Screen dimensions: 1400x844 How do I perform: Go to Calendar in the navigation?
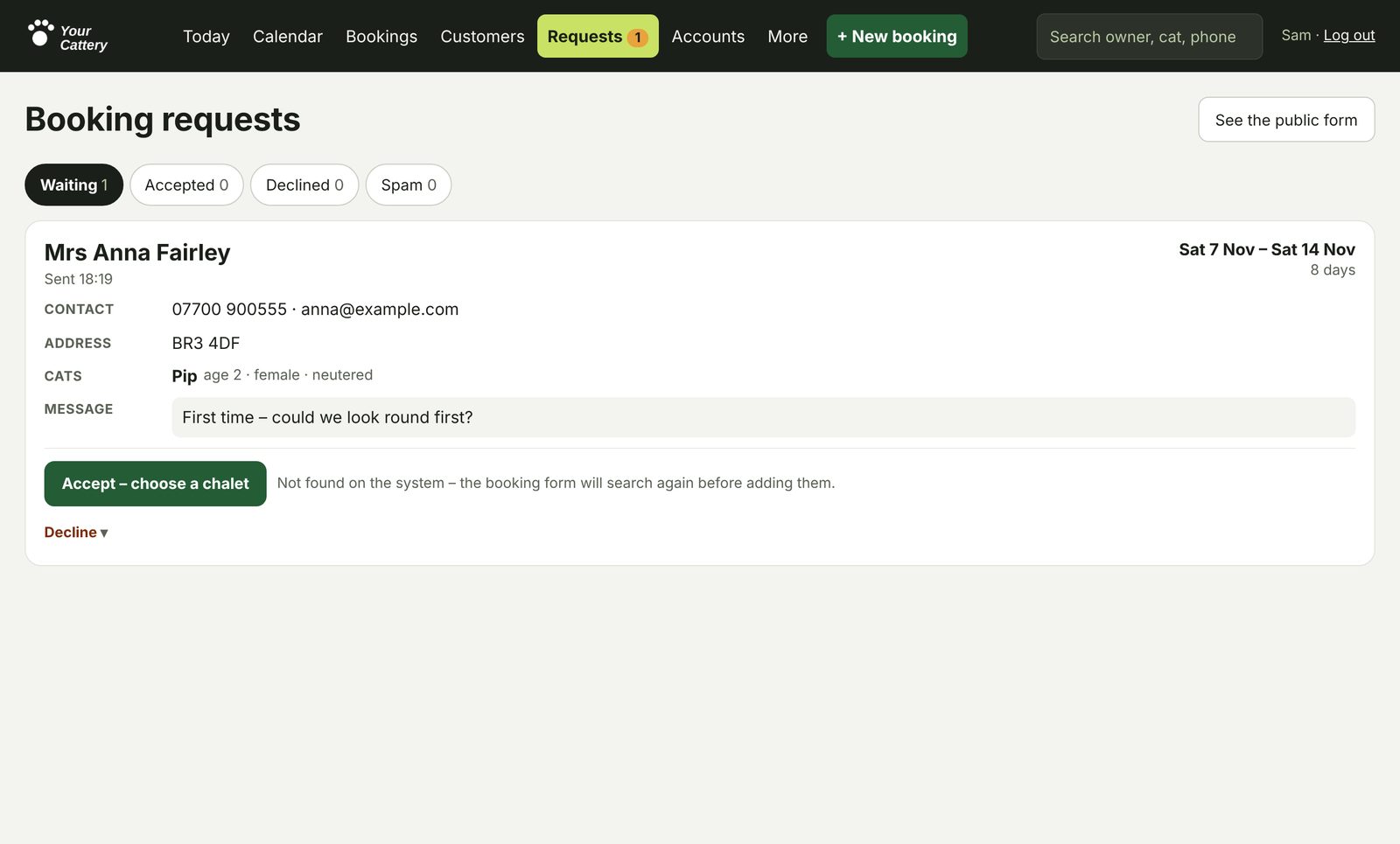point(288,36)
